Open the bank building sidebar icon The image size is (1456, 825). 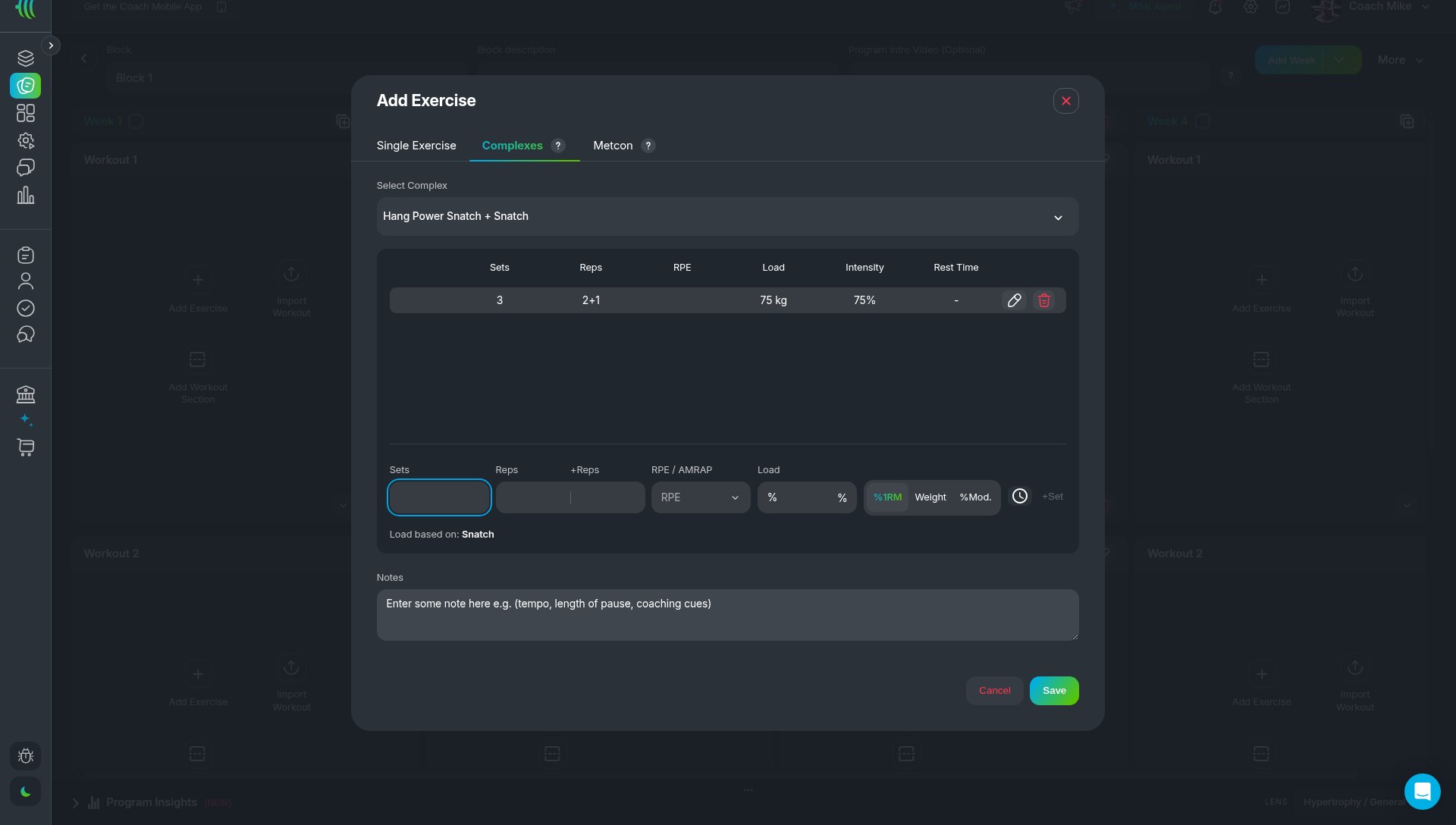pyautogui.click(x=26, y=394)
